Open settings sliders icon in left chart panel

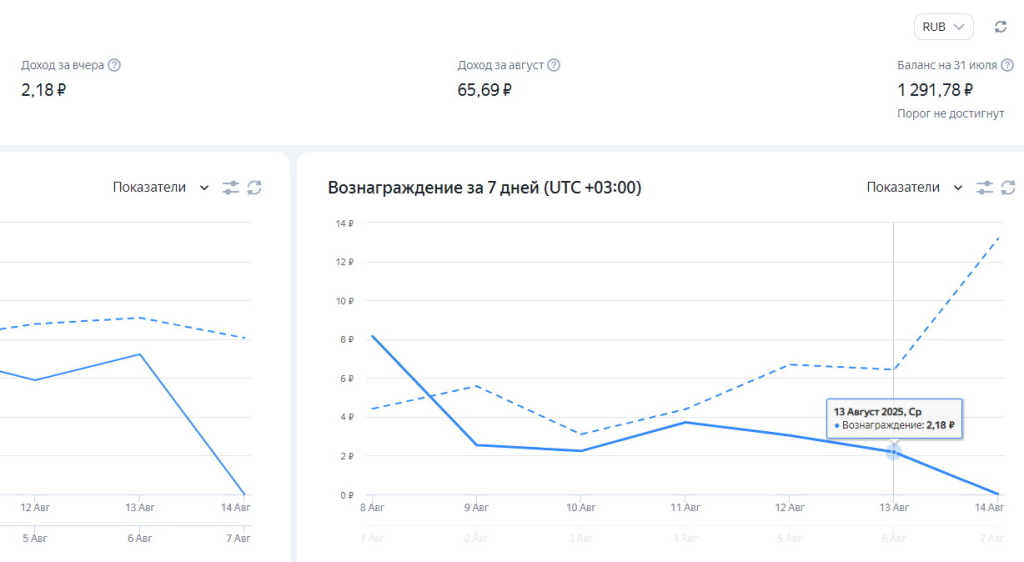coord(231,188)
